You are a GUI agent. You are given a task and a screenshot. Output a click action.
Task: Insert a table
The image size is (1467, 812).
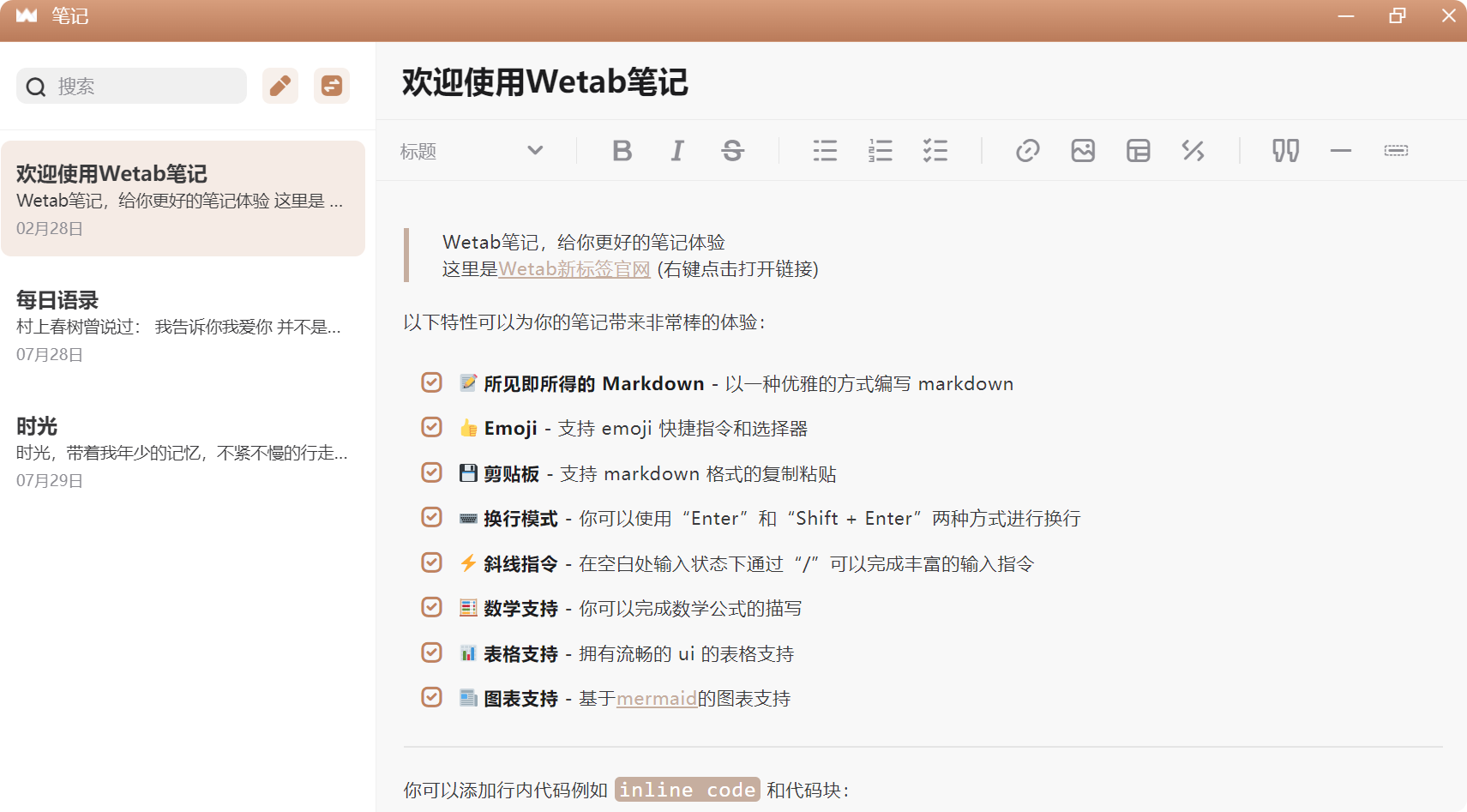pyautogui.click(x=1138, y=151)
